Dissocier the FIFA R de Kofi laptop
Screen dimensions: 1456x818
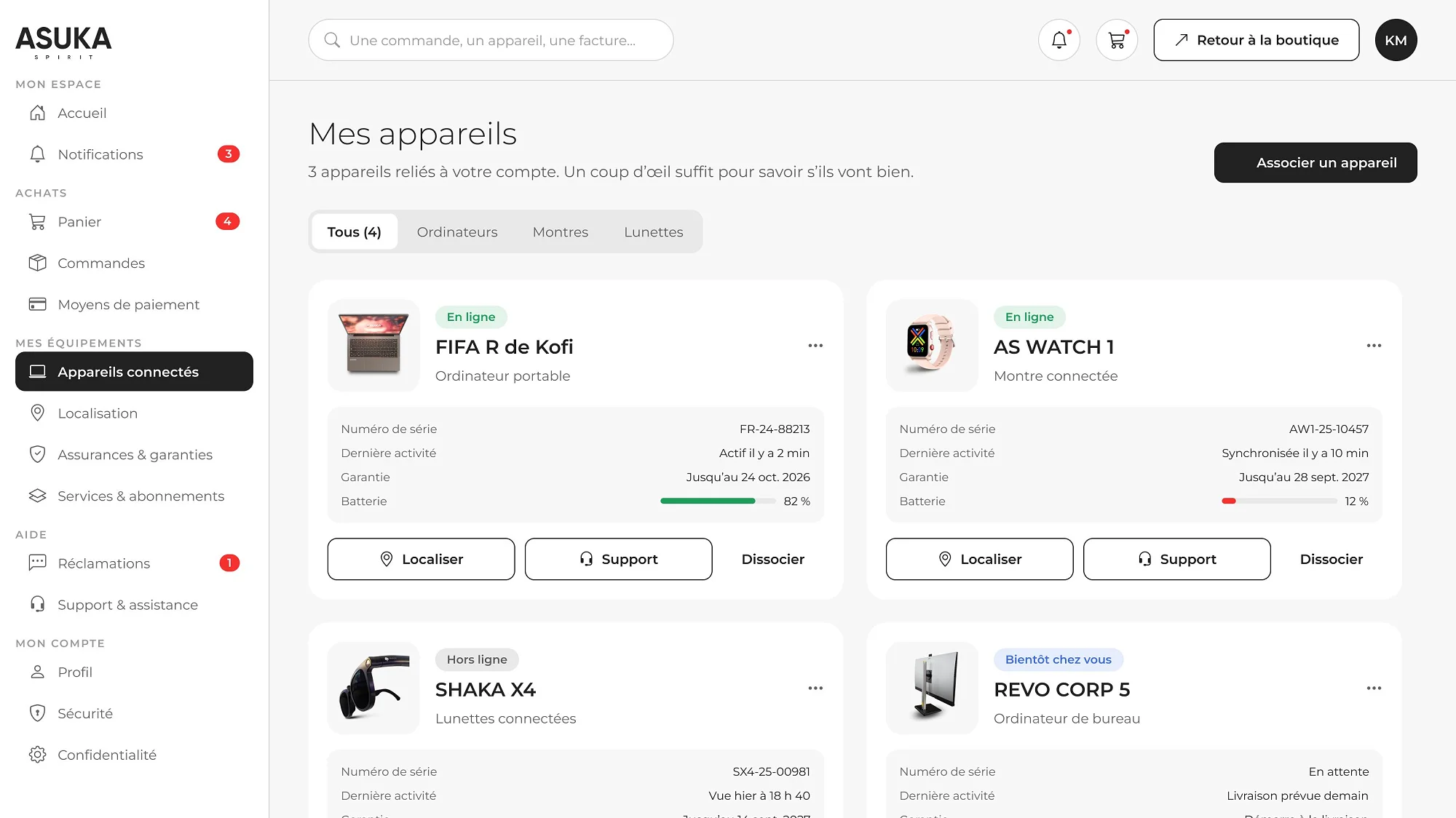pyautogui.click(x=773, y=560)
